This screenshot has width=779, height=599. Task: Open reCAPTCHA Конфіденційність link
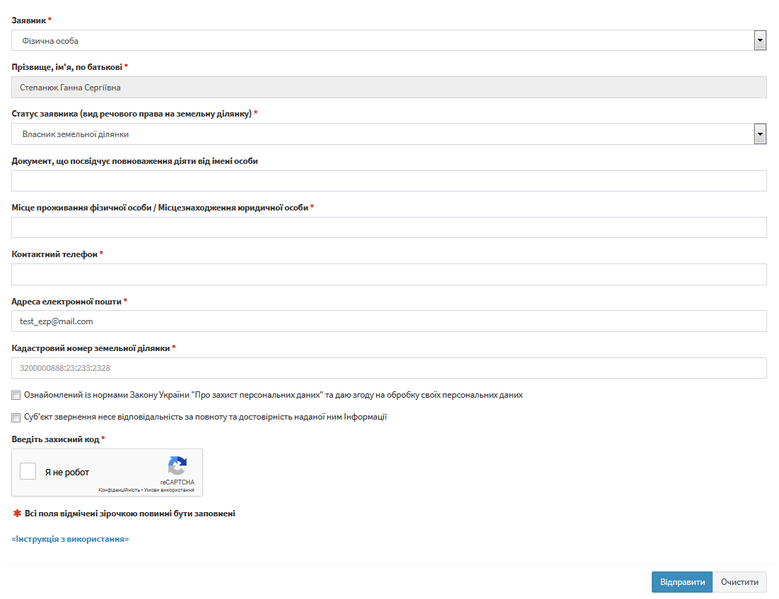pos(118,490)
